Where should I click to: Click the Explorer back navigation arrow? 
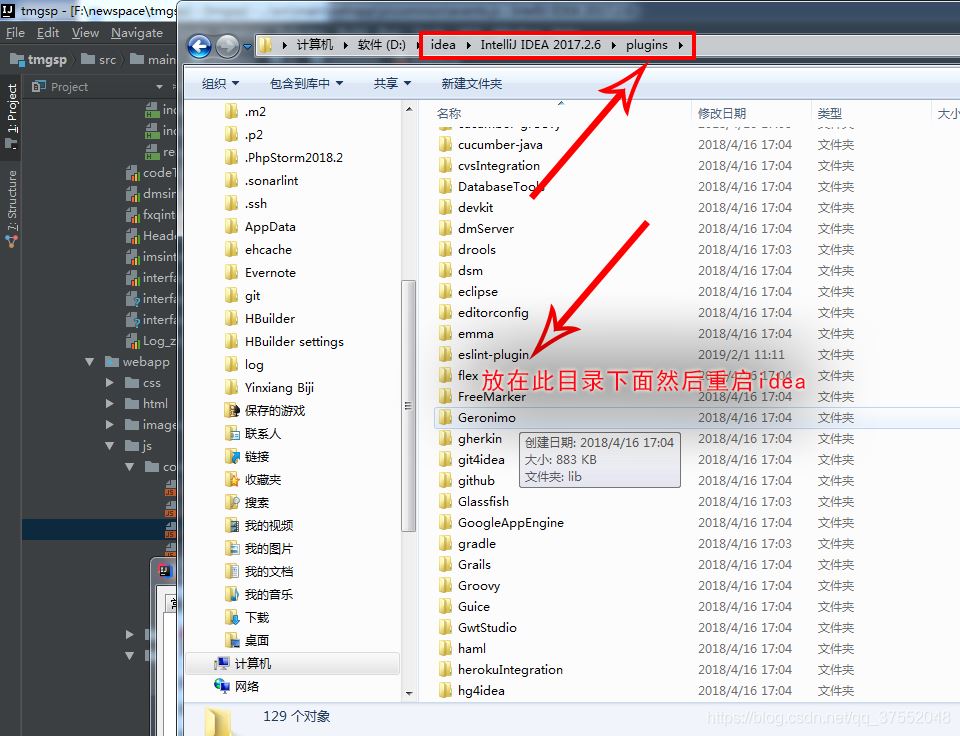coord(199,45)
